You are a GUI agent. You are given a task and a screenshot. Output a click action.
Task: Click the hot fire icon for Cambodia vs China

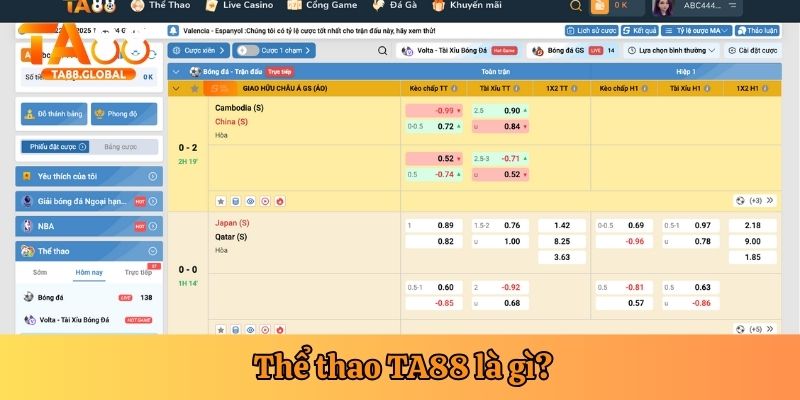click(x=280, y=201)
